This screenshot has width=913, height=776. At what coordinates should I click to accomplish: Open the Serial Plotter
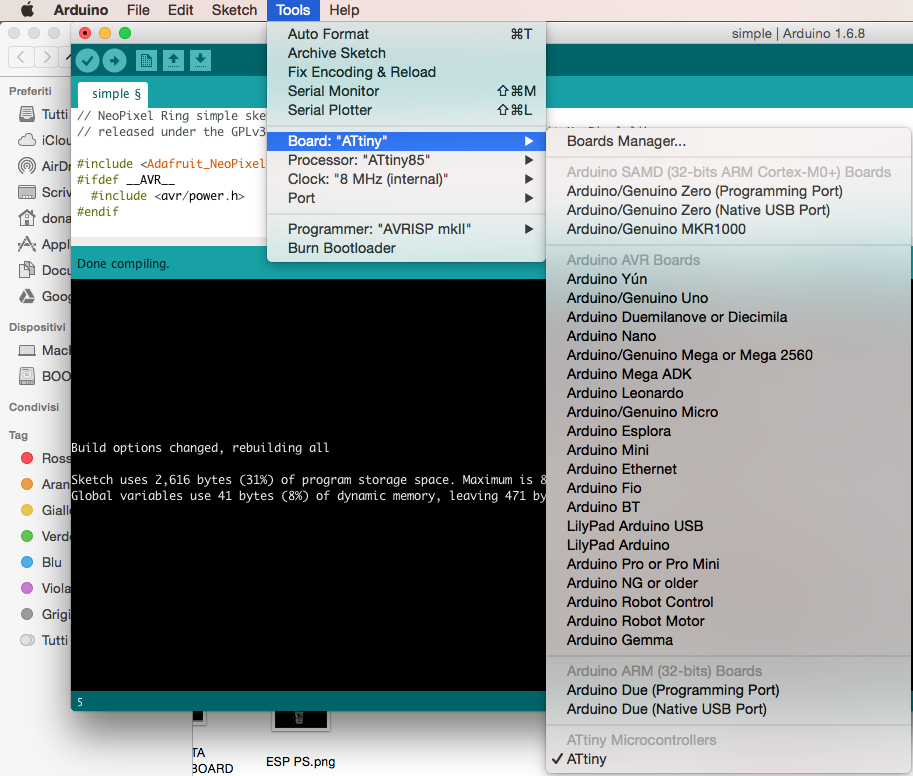(406, 110)
